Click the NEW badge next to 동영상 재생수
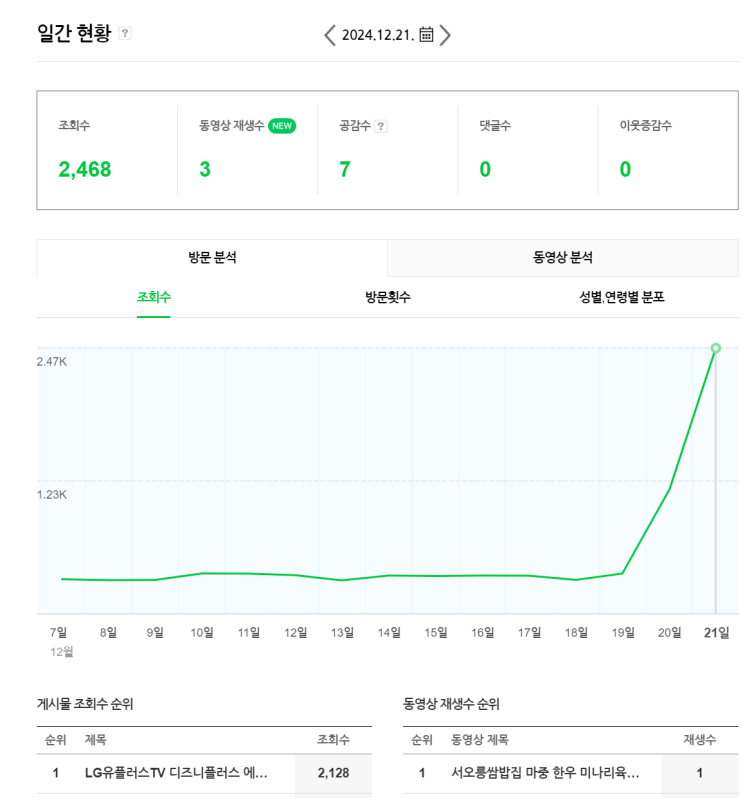The image size is (743, 798). click(282, 126)
